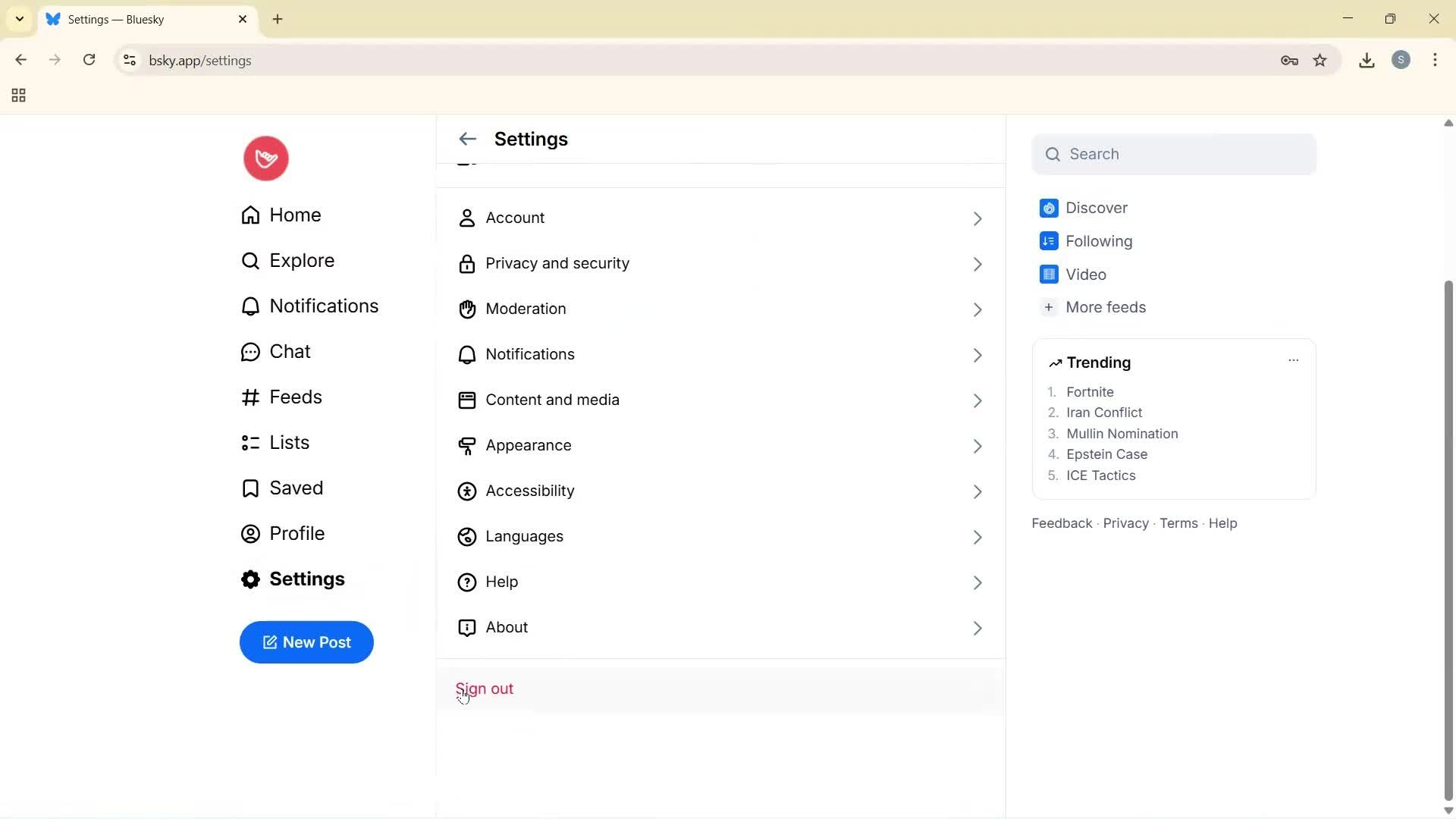Open the Video feed

(1086, 274)
